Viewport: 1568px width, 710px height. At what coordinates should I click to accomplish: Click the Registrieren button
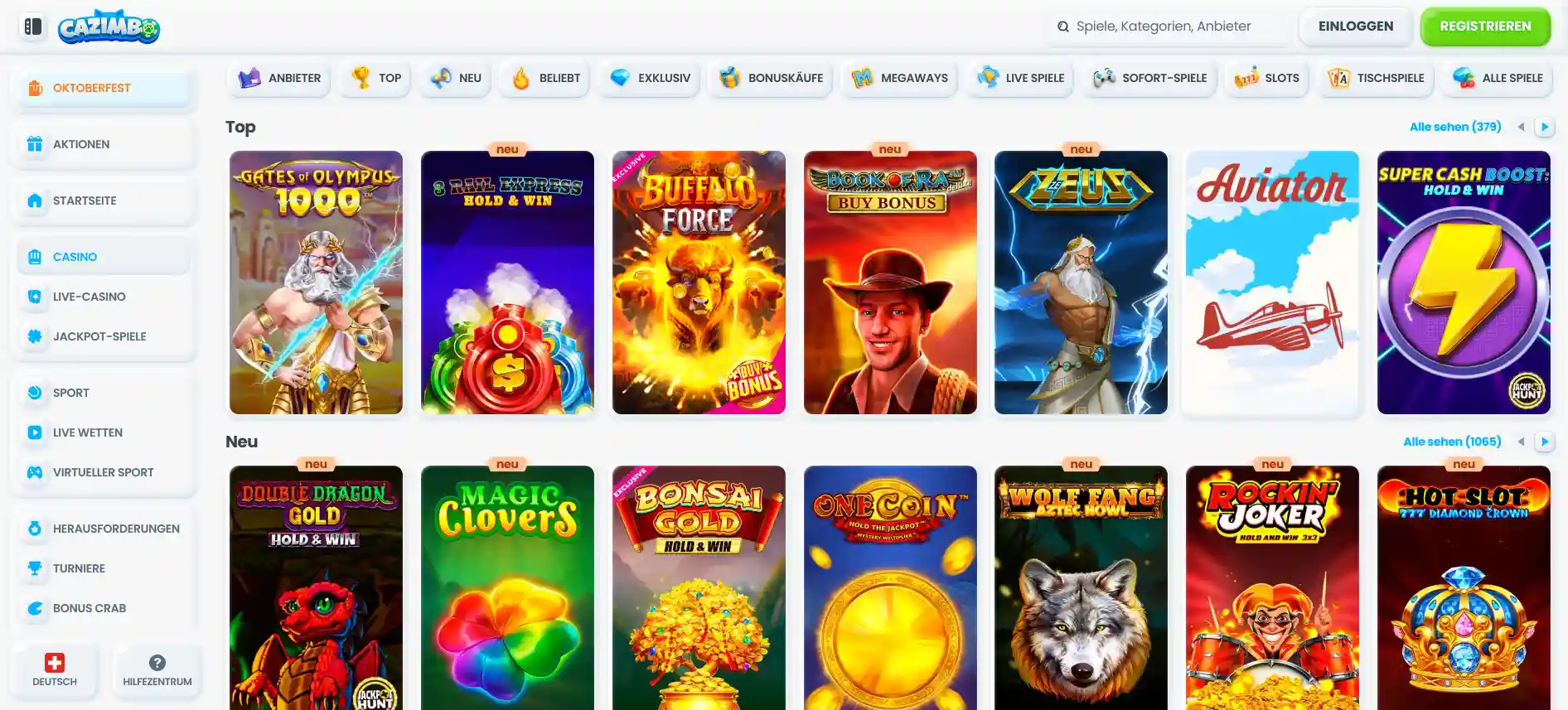pos(1485,27)
